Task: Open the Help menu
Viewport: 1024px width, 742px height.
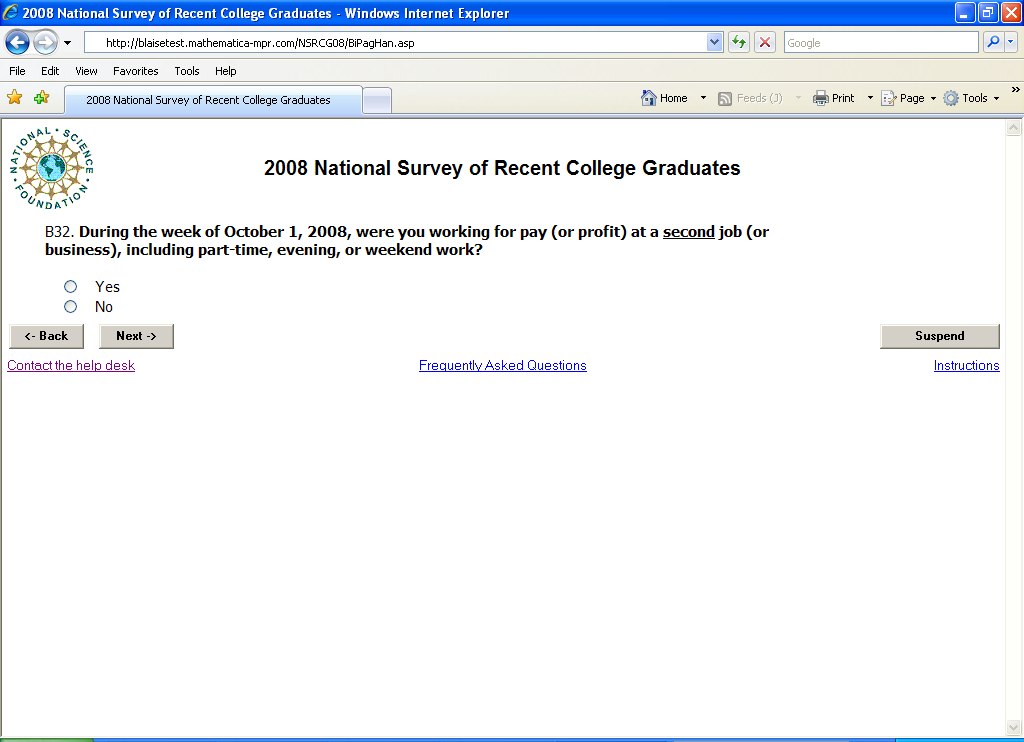Action: [225, 71]
